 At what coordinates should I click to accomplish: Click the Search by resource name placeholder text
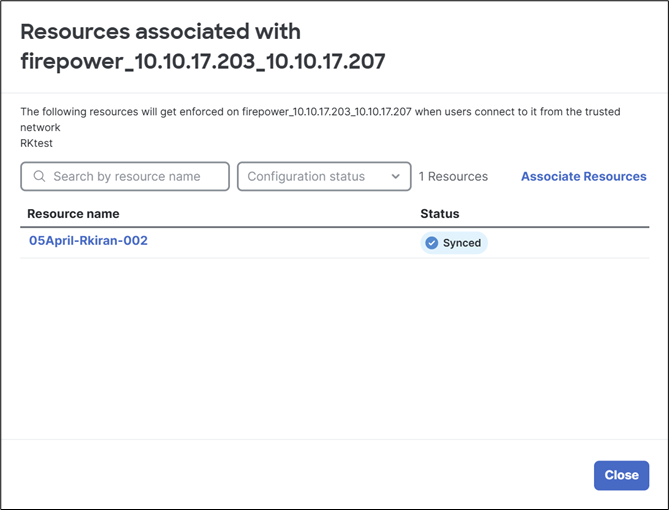pyautogui.click(x=127, y=176)
